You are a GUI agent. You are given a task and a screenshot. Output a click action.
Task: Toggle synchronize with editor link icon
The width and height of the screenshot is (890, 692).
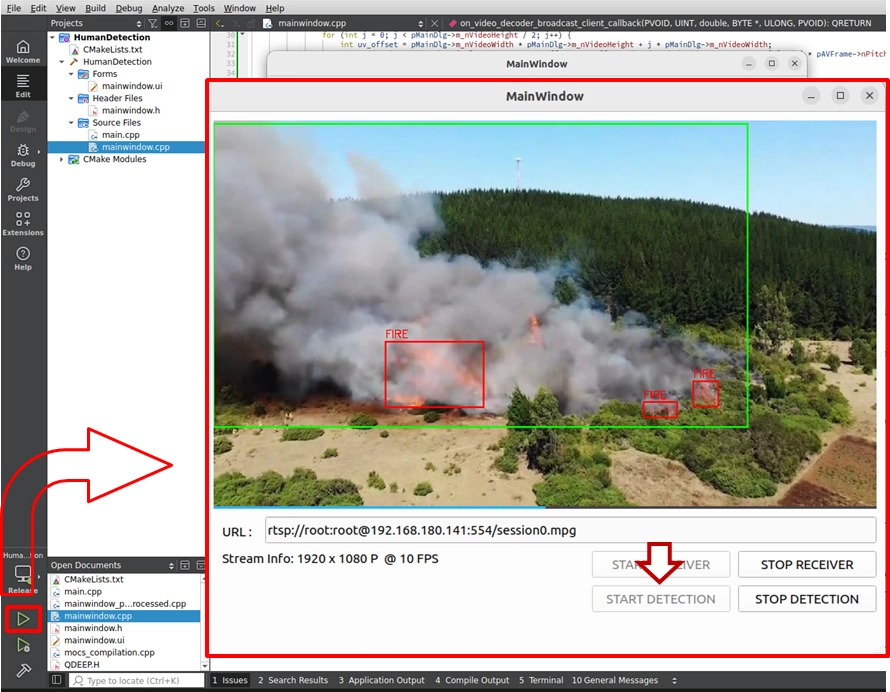pyautogui.click(x=169, y=23)
